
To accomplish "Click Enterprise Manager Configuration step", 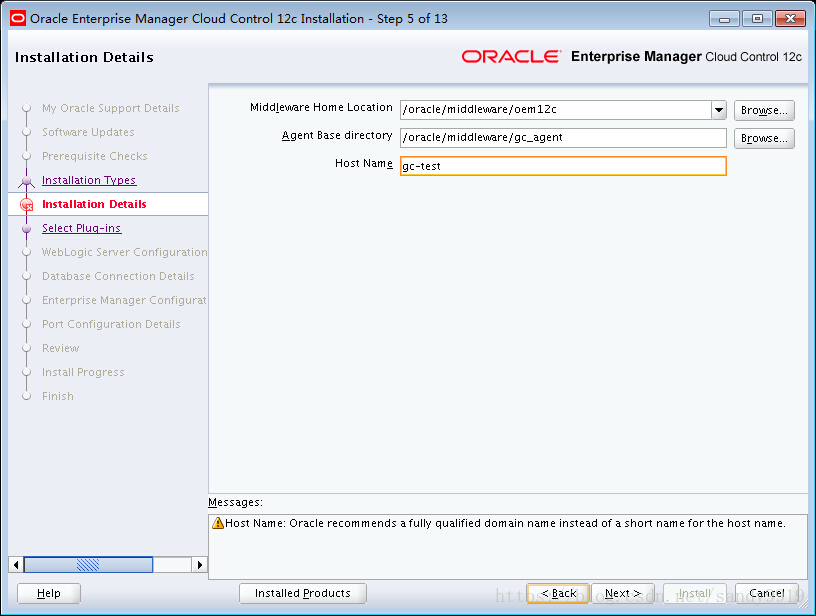I will [124, 300].
